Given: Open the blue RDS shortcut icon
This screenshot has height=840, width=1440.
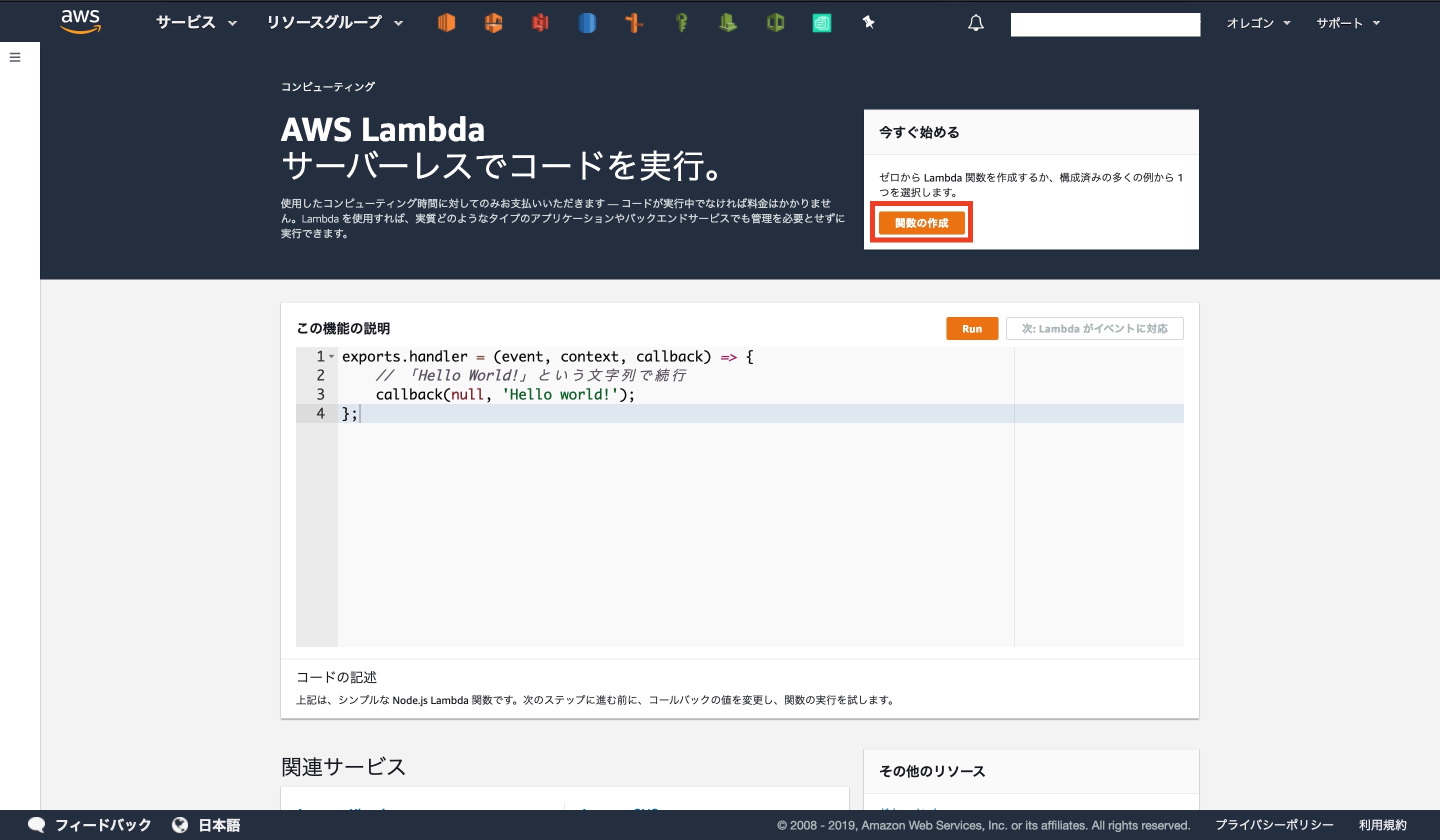Looking at the screenshot, I should (587, 23).
